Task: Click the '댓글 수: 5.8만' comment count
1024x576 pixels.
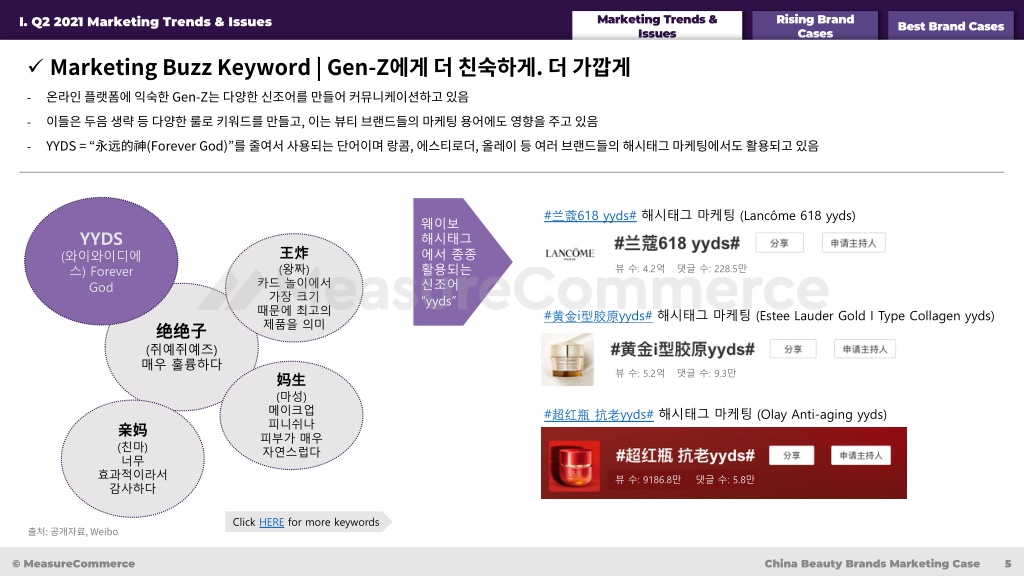Action: [725, 479]
